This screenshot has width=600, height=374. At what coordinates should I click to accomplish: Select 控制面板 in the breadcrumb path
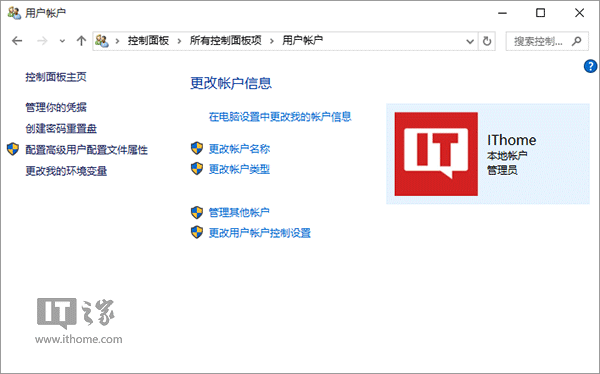[x=148, y=41]
